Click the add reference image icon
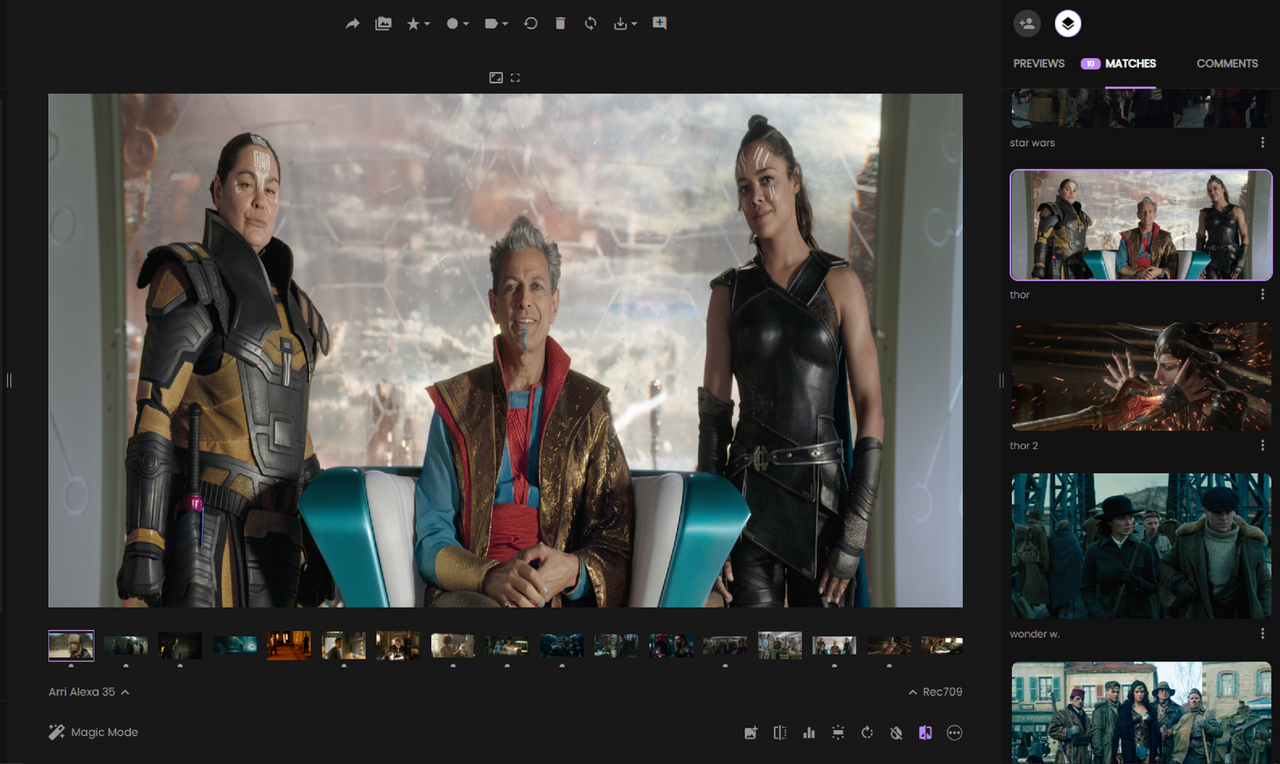 point(751,733)
